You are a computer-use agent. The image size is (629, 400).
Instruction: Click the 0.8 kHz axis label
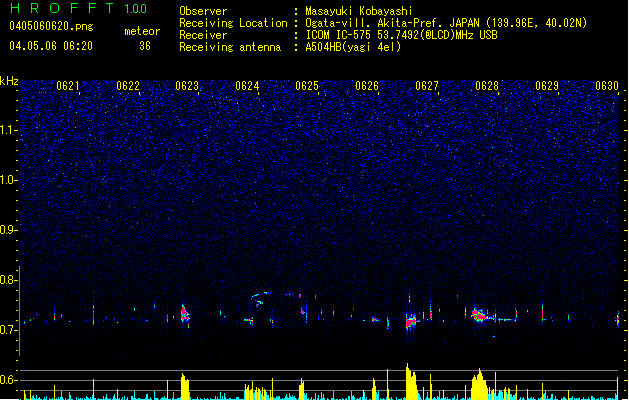pyautogui.click(x=9, y=280)
